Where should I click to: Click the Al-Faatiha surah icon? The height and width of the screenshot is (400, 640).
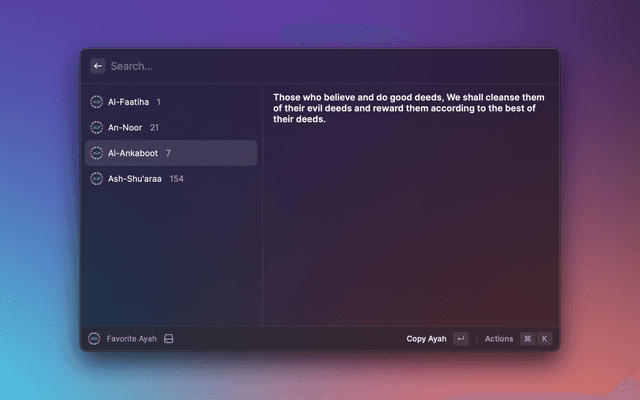[x=96, y=102]
